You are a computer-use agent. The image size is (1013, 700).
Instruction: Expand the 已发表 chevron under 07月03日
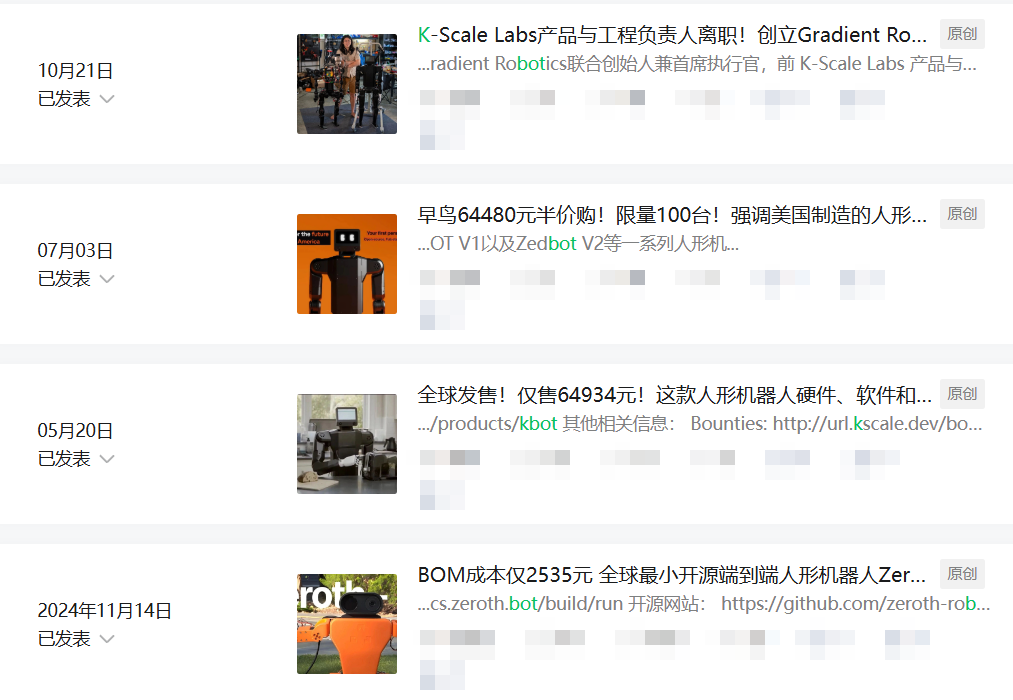[107, 280]
